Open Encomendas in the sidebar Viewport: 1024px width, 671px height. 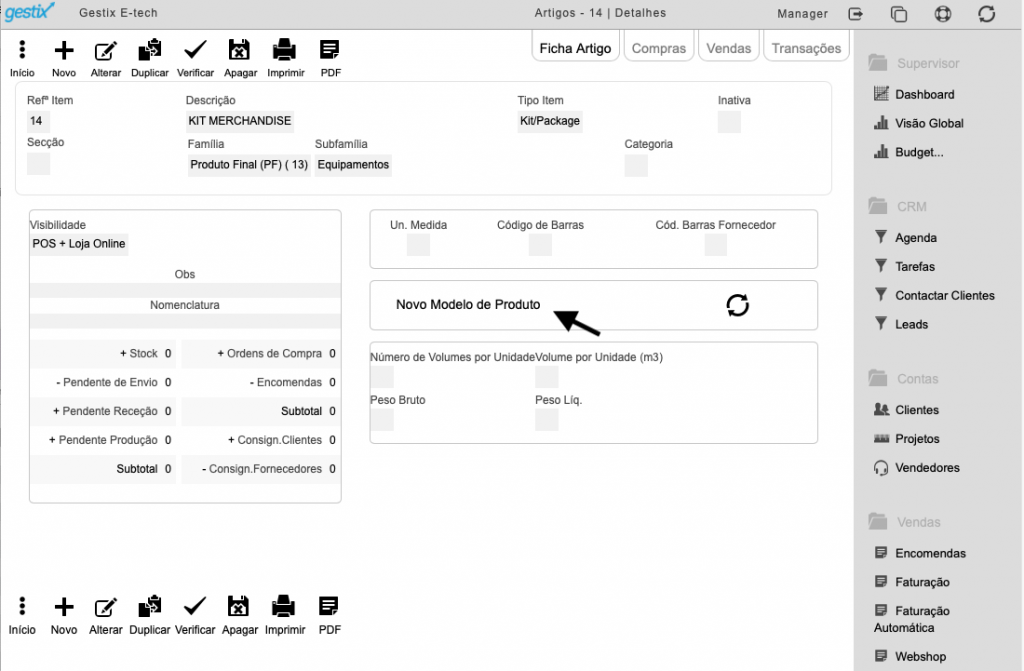920,553
